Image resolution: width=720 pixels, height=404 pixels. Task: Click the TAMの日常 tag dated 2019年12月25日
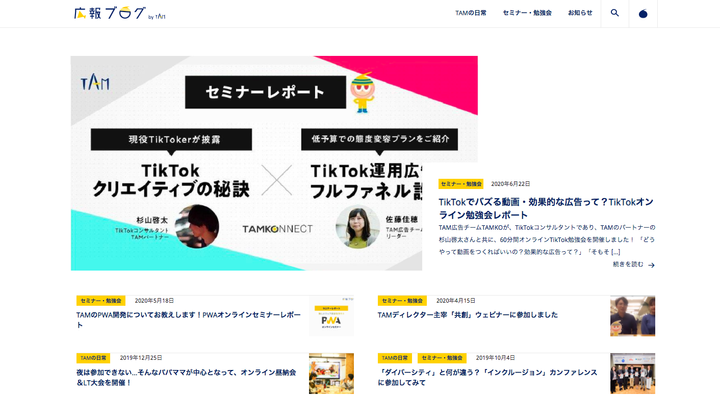(93, 358)
